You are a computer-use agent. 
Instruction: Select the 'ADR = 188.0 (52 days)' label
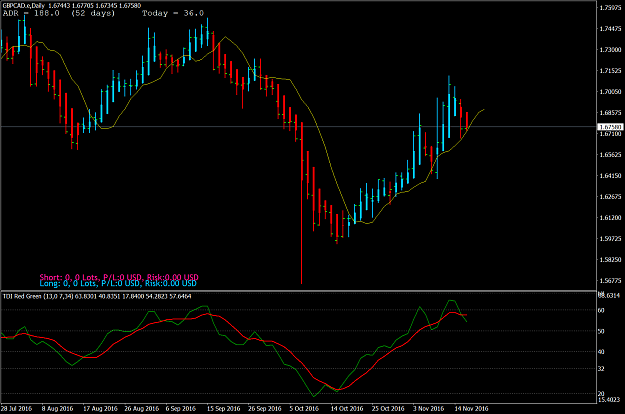click(59, 13)
